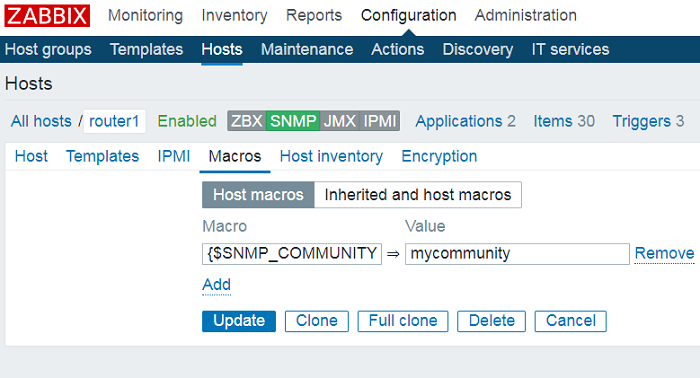The image size is (700, 378).
Task: Click the Update button
Action: tap(239, 321)
